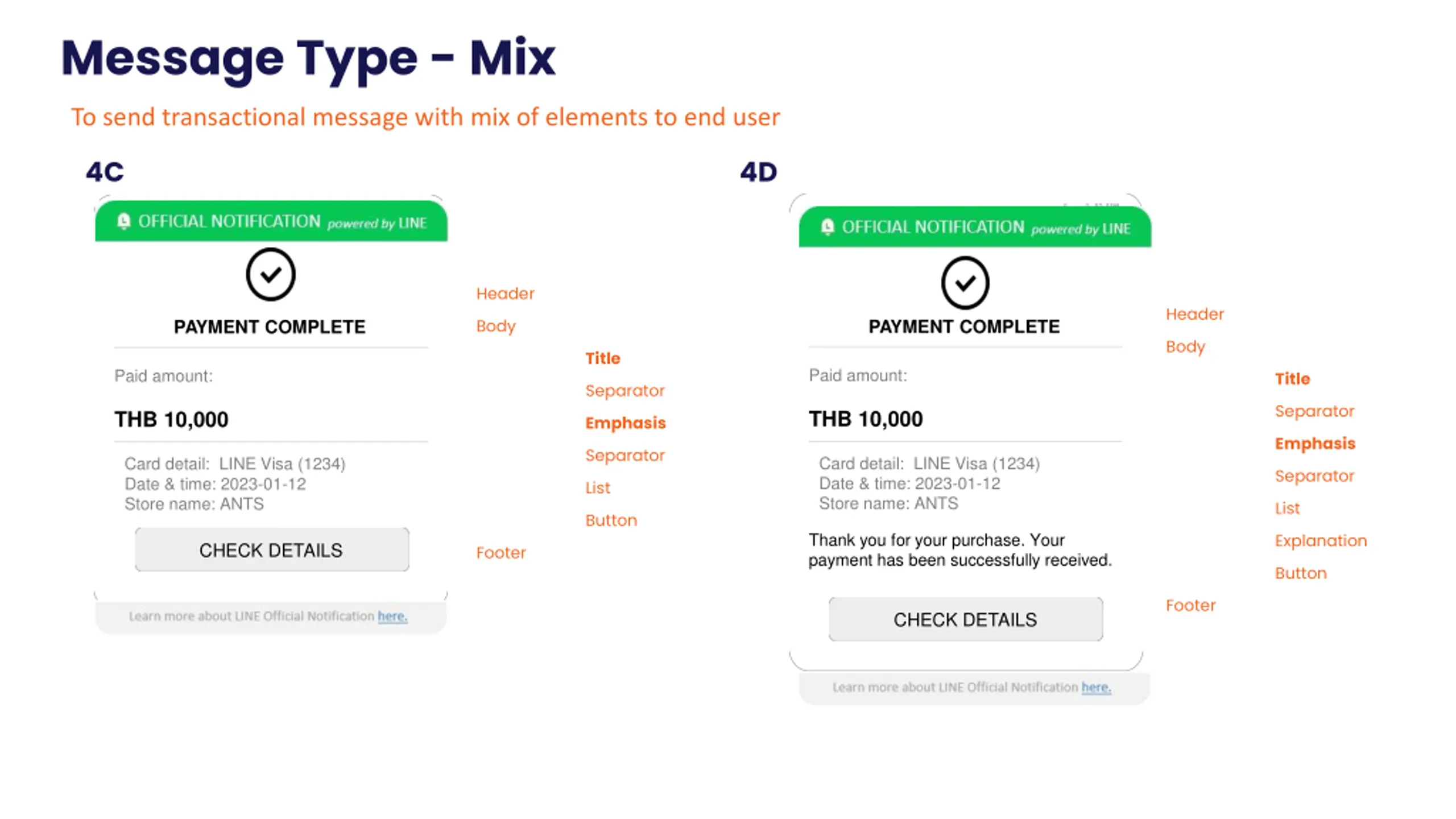
Task: Click the bold Title label beside 4D
Action: (1292, 379)
